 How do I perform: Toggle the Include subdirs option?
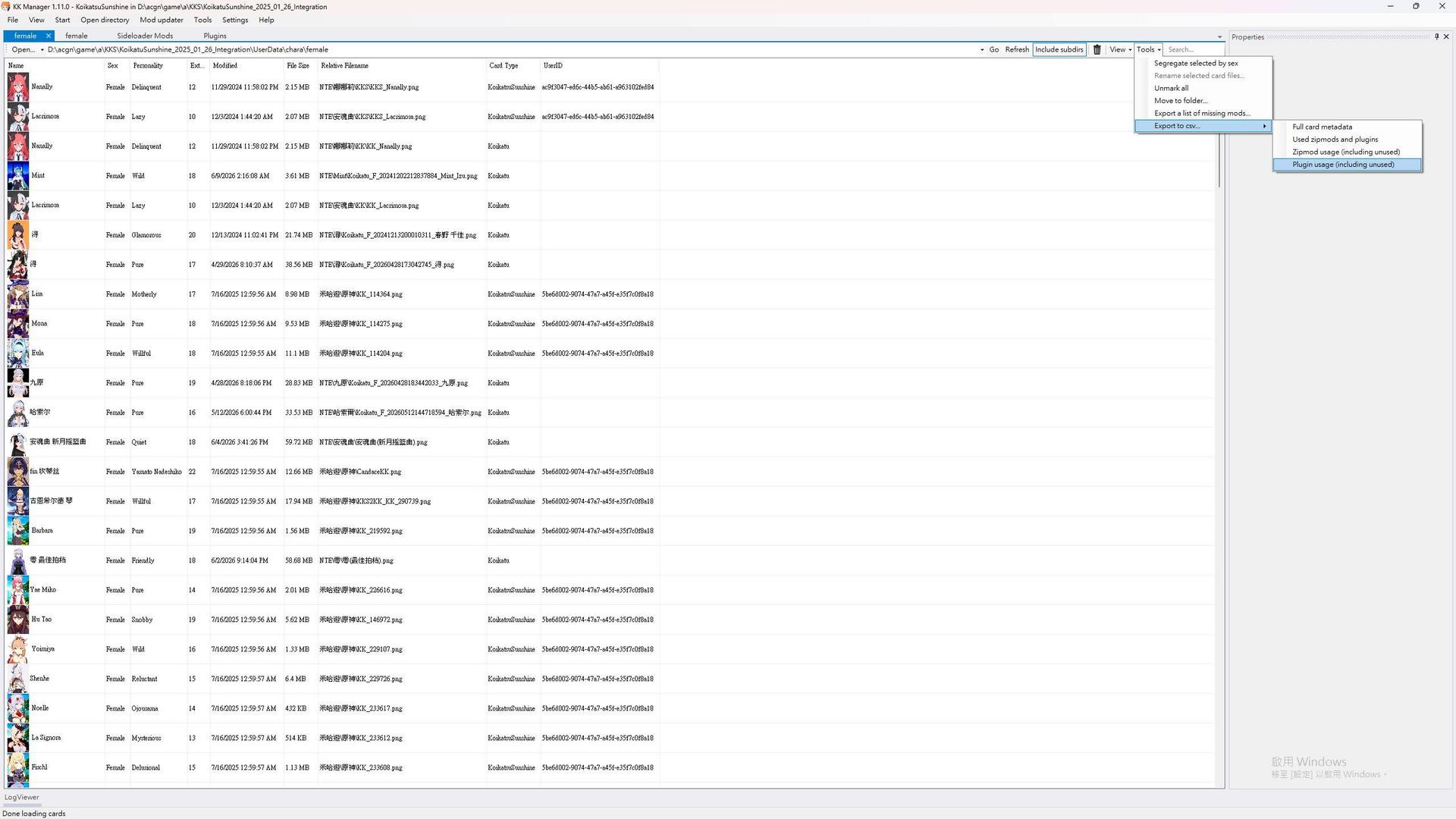(x=1059, y=50)
